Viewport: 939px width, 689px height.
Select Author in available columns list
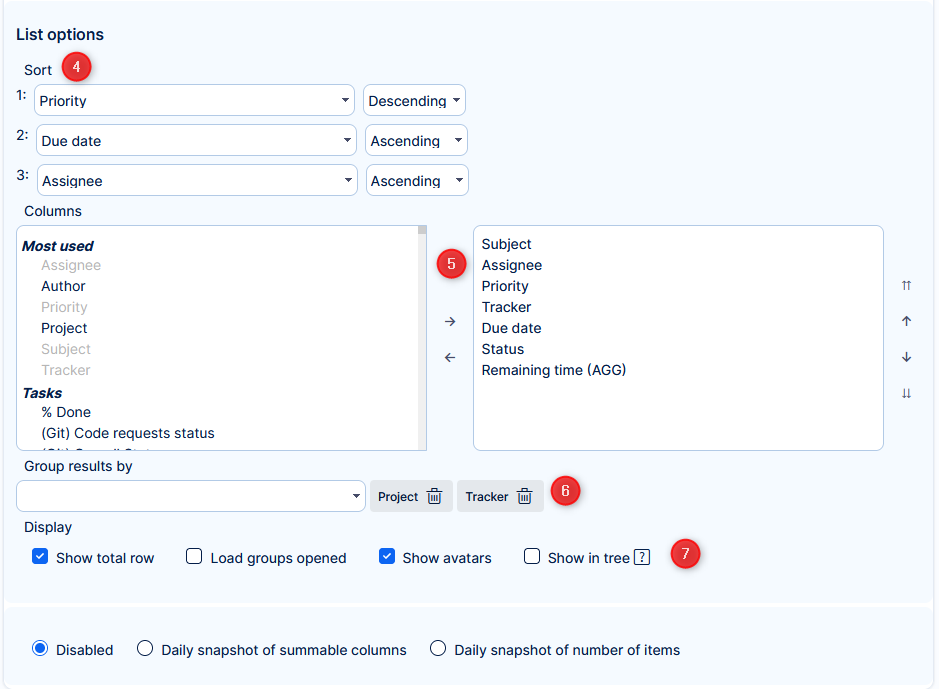(63, 286)
